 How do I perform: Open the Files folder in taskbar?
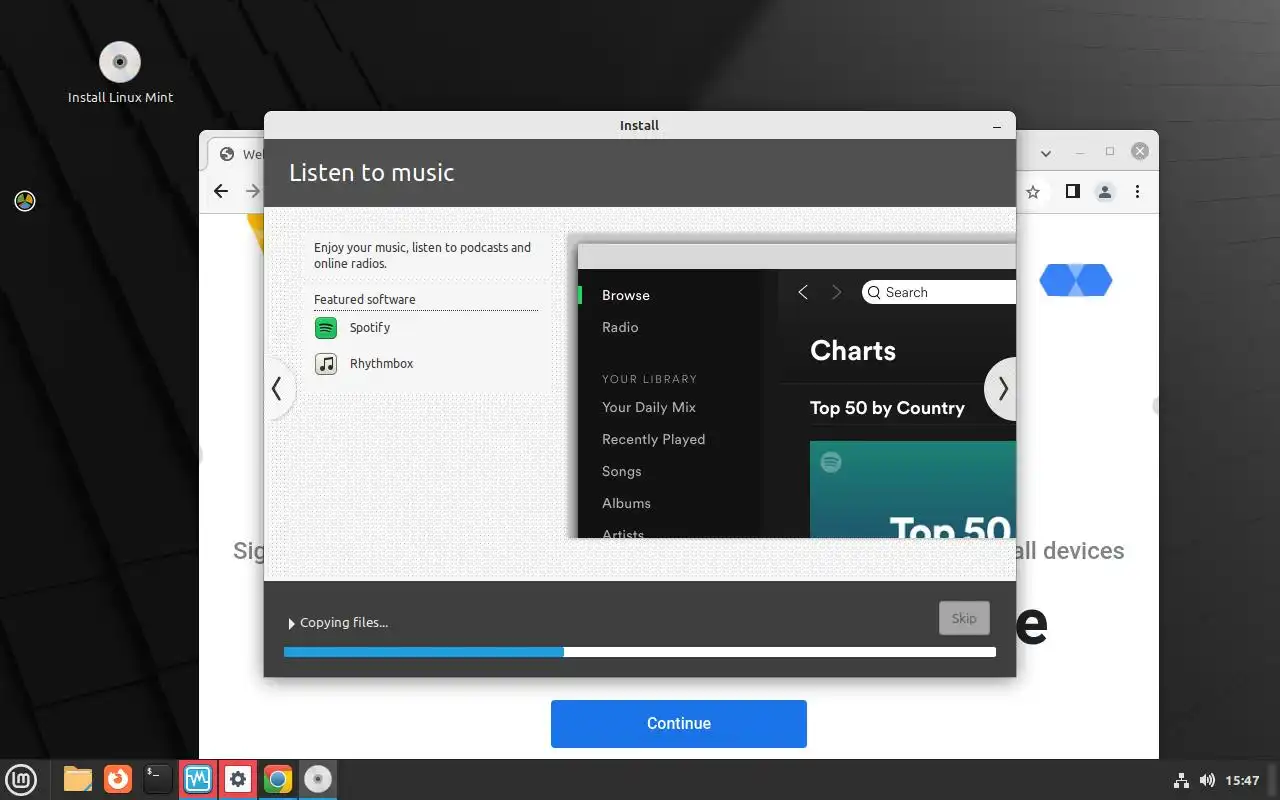coord(78,779)
